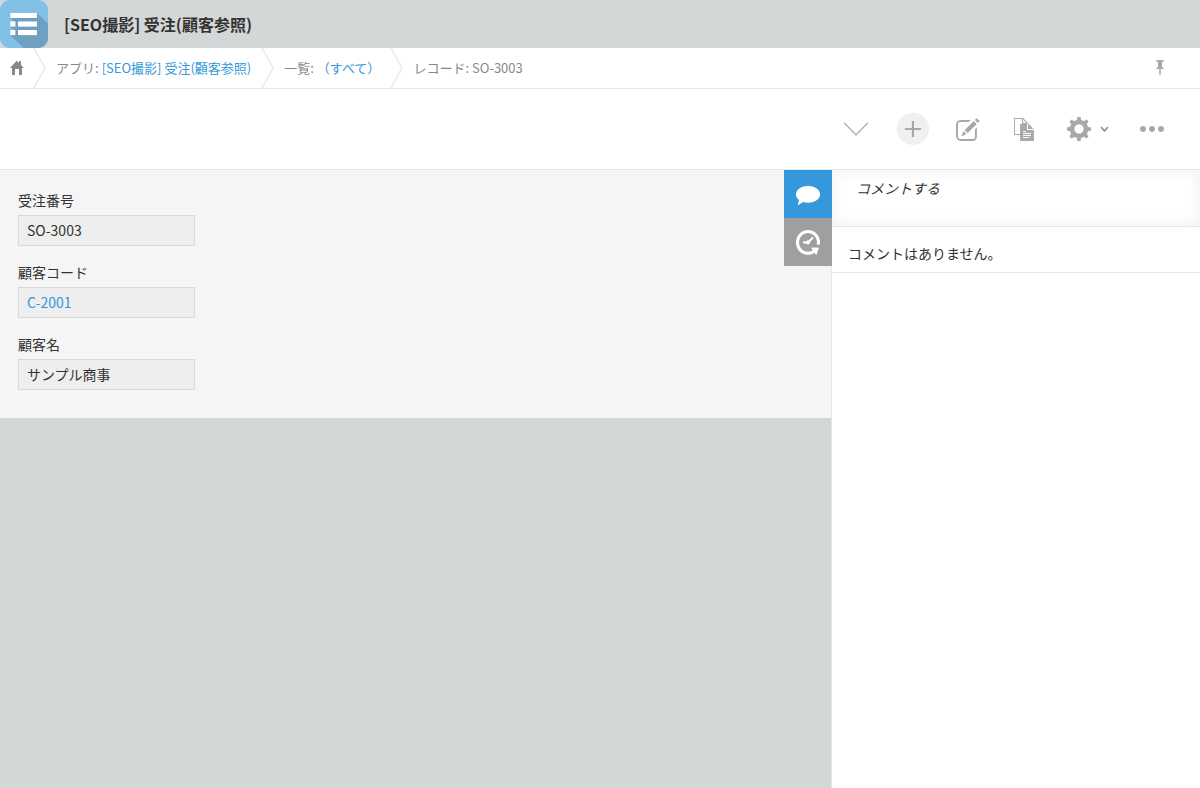
Task: Open customer code link C-2001
Action: (50, 303)
